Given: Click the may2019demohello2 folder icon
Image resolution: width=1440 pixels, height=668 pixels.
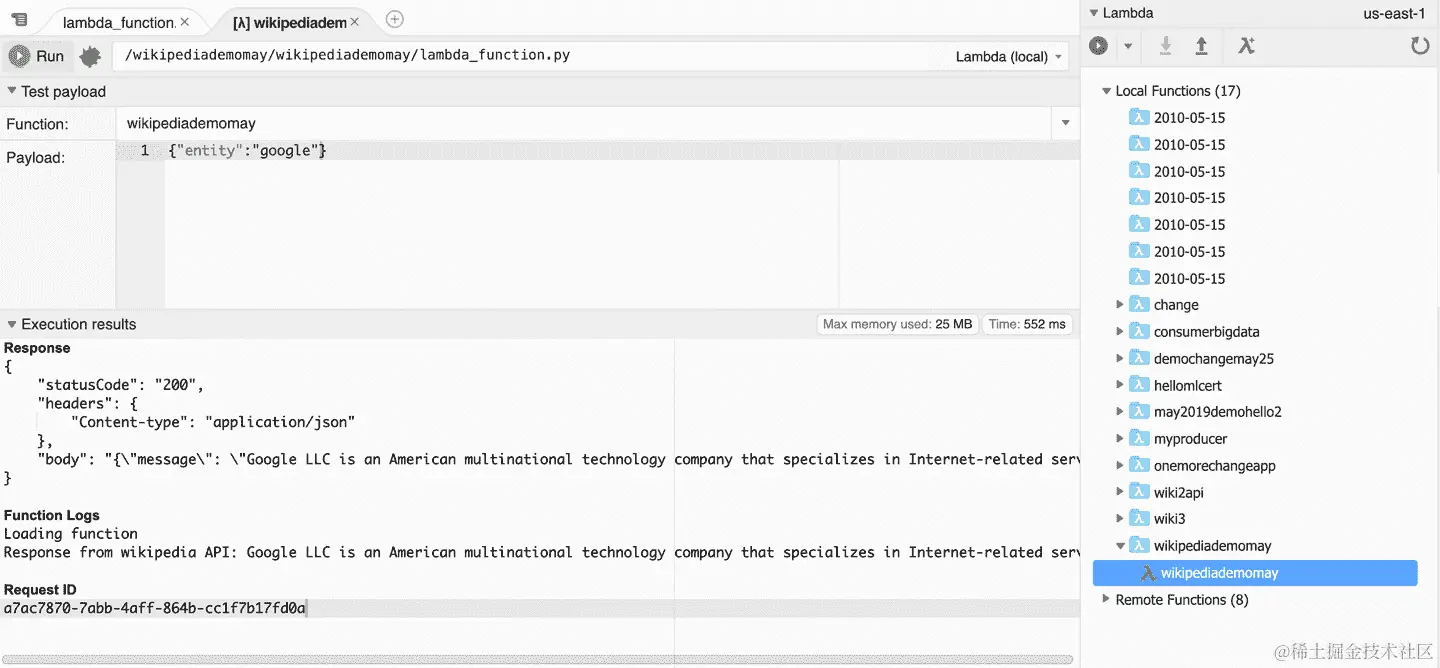Looking at the screenshot, I should pyautogui.click(x=1139, y=411).
